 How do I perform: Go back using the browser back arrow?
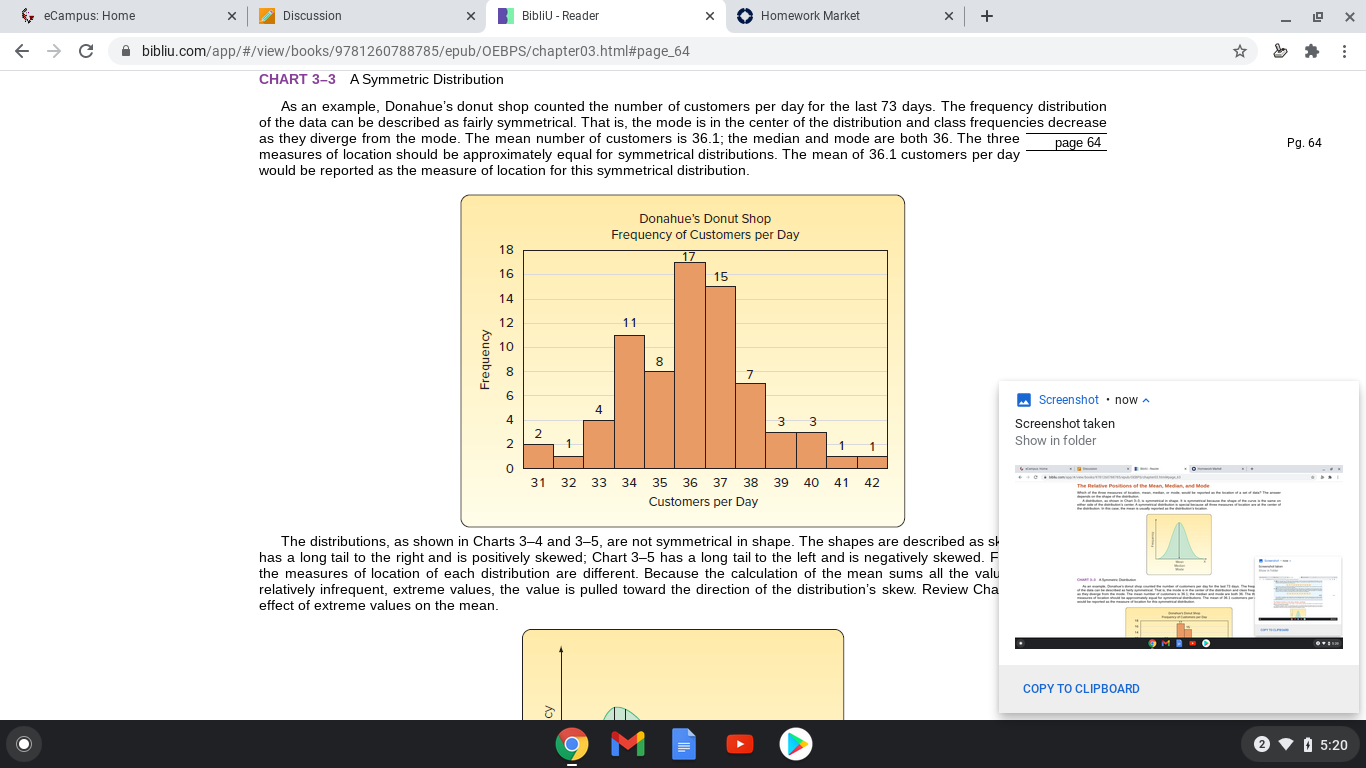22,51
